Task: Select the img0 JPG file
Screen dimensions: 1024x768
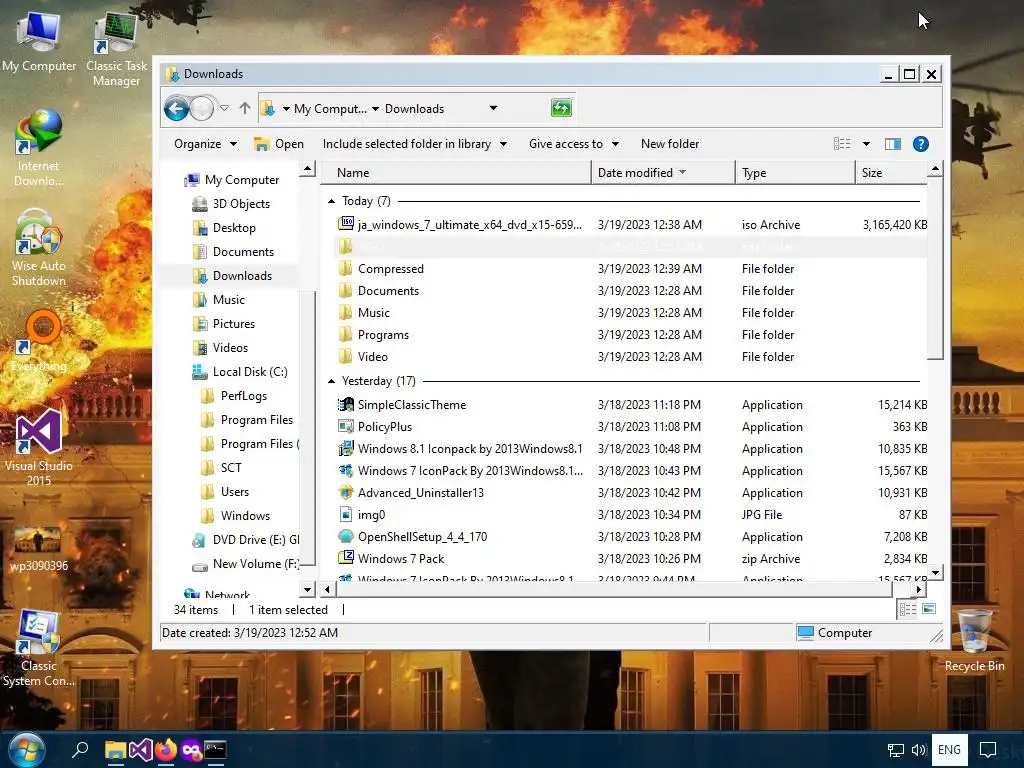Action: click(x=632, y=515)
